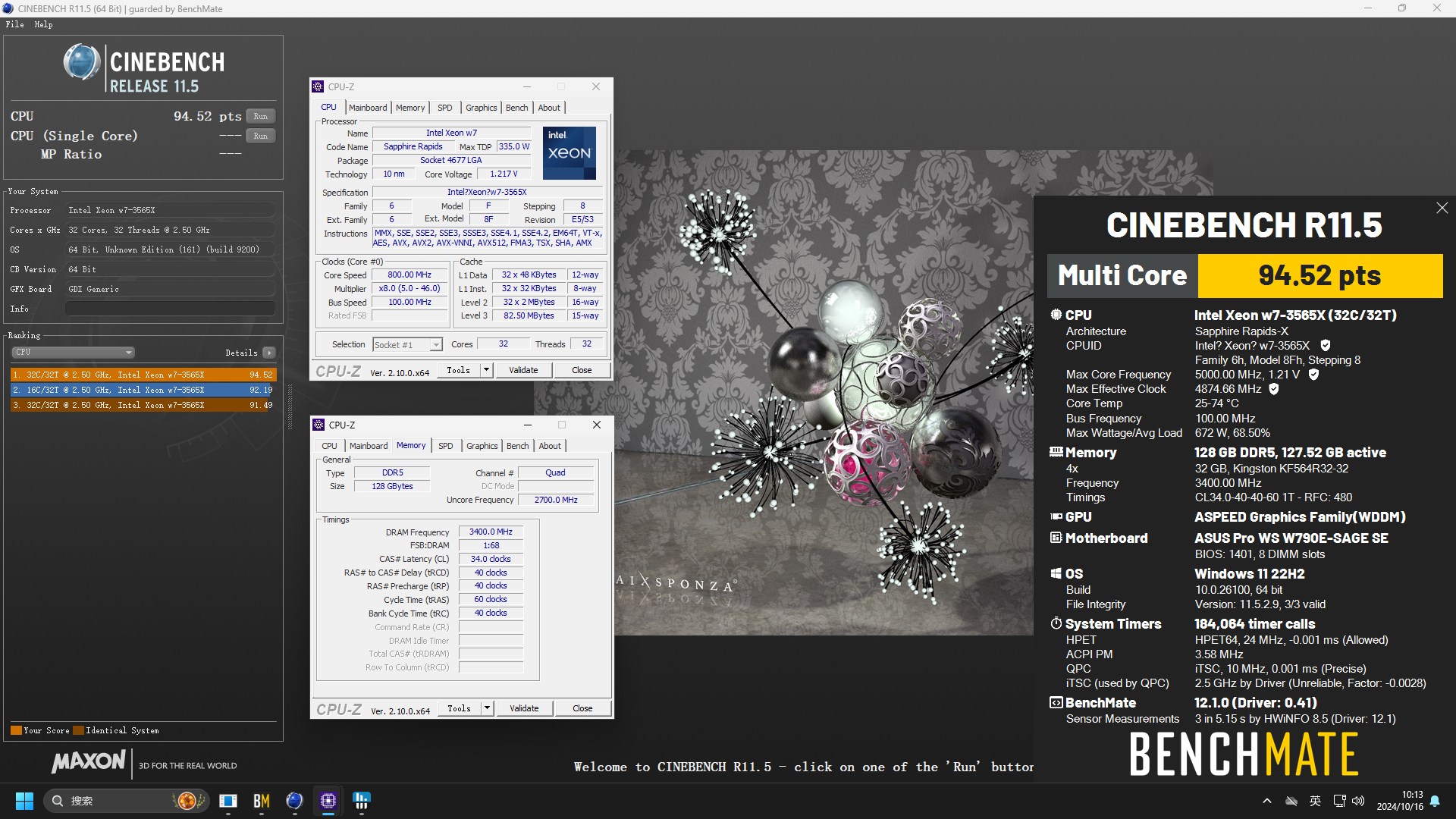1456x819 pixels.
Task: Open Bench tab in top CPU-Z window
Action: point(517,108)
